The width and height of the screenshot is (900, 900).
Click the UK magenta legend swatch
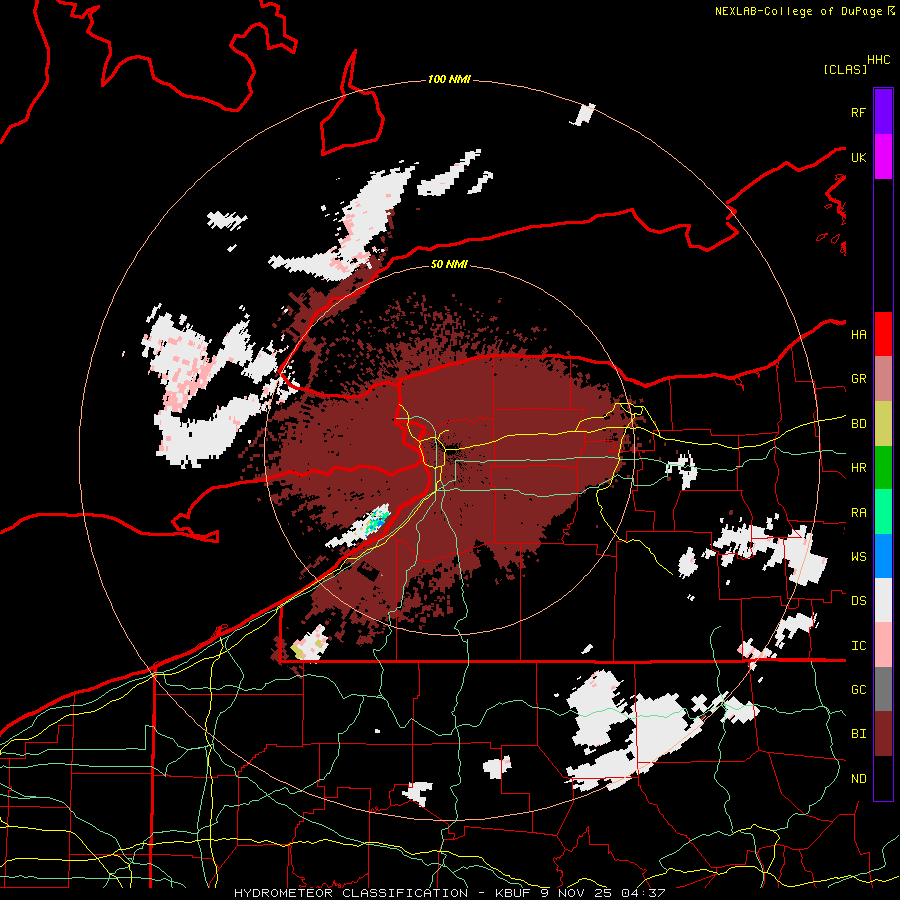[883, 157]
